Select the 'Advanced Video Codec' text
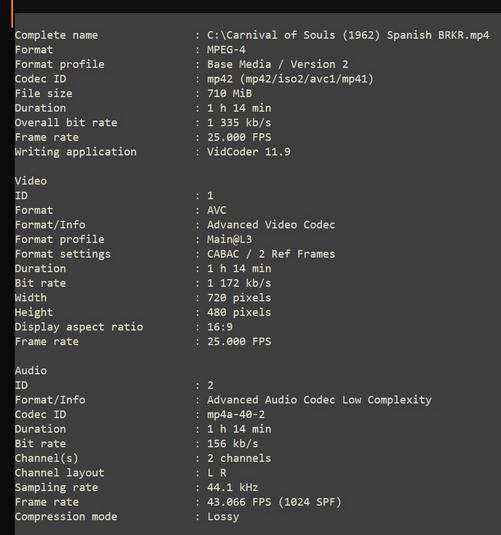 pyautogui.click(x=271, y=225)
